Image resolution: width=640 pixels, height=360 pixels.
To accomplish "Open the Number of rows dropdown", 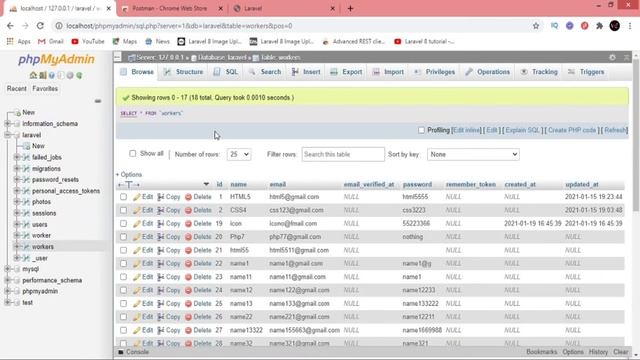I will click(239, 154).
